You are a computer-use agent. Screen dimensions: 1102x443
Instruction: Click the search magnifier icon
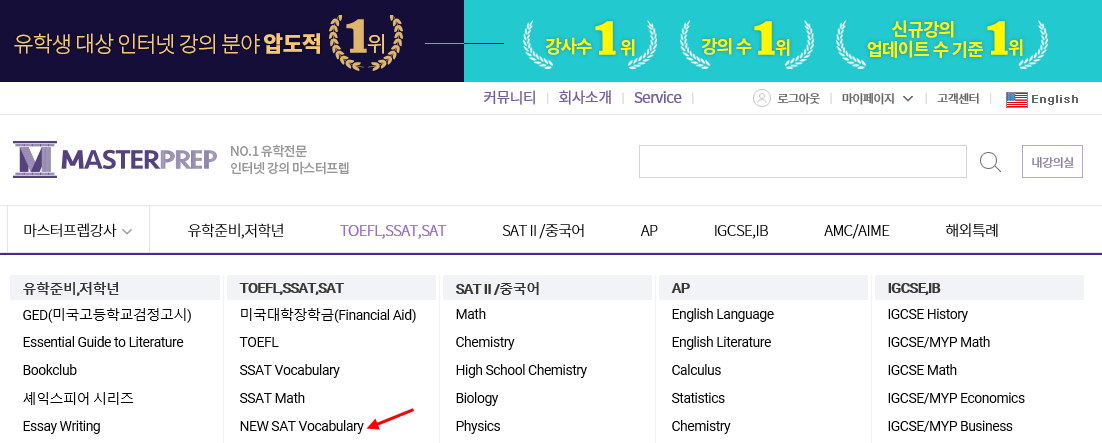point(990,162)
